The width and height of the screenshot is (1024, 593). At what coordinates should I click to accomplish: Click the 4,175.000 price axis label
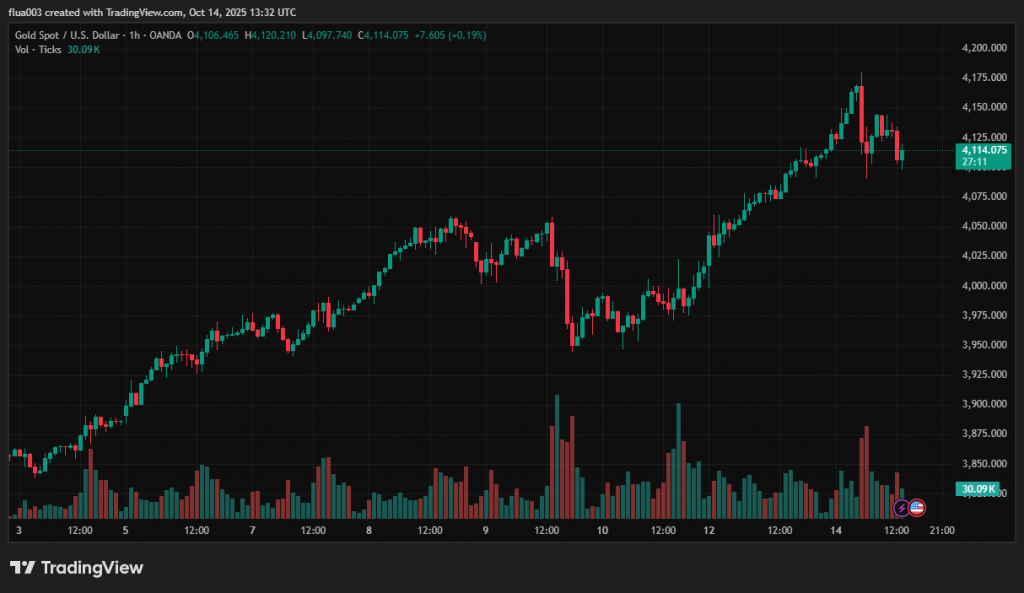pyautogui.click(x=981, y=77)
